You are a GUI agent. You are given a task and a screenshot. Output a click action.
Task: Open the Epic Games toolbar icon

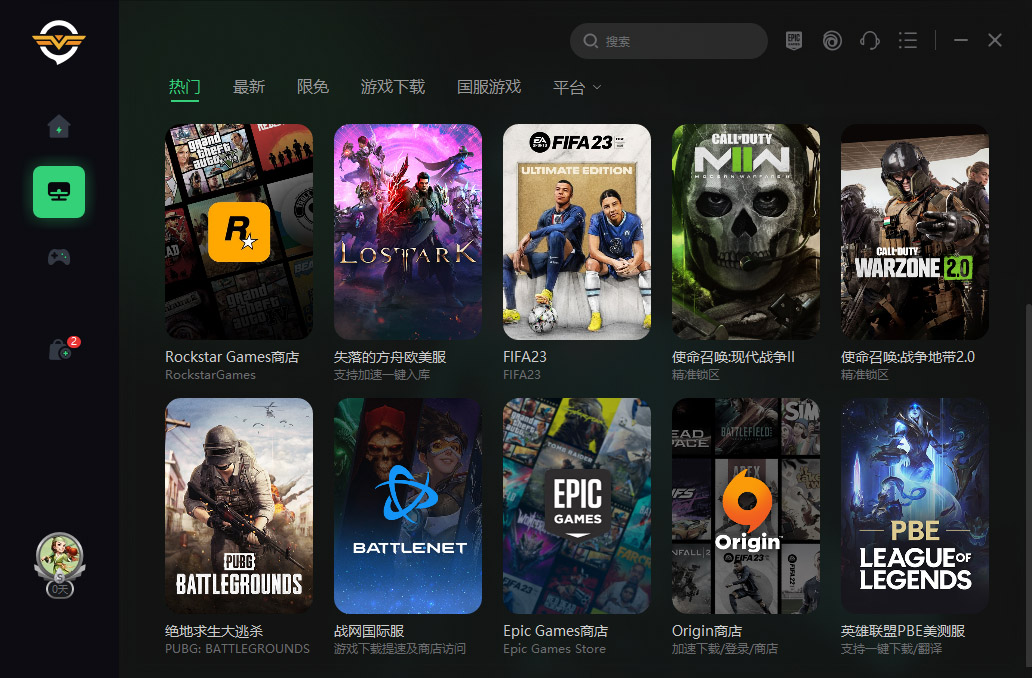(x=794, y=41)
